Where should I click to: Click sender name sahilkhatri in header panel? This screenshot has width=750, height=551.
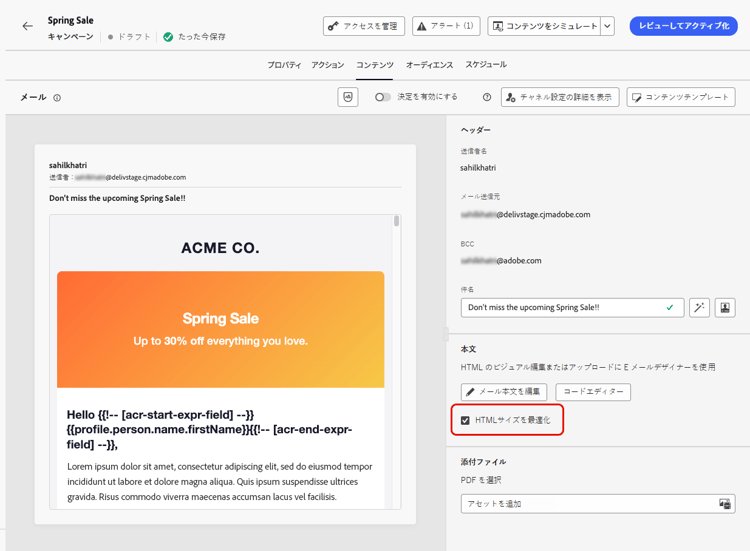[x=478, y=168]
